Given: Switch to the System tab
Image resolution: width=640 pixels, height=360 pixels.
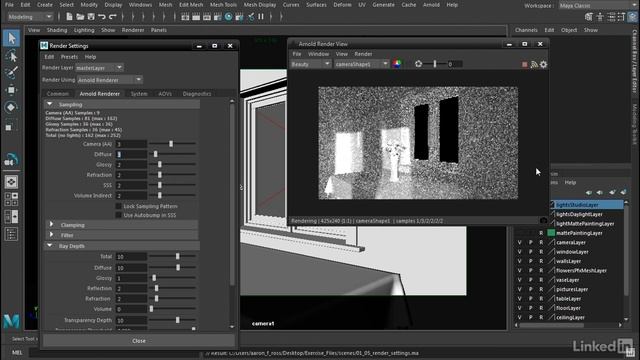Looking at the screenshot, I should [x=139, y=94].
